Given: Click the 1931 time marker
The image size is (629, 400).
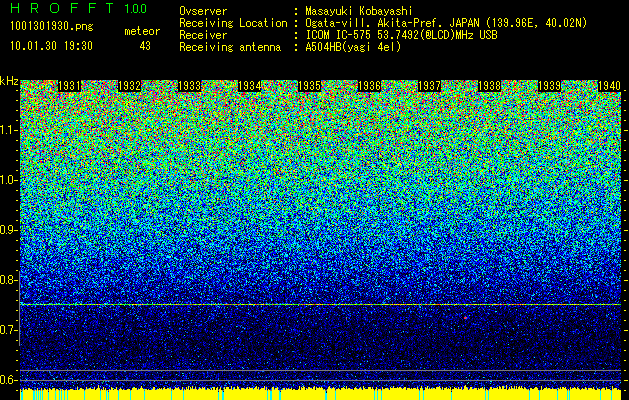Looking at the screenshot, I should [69, 86].
